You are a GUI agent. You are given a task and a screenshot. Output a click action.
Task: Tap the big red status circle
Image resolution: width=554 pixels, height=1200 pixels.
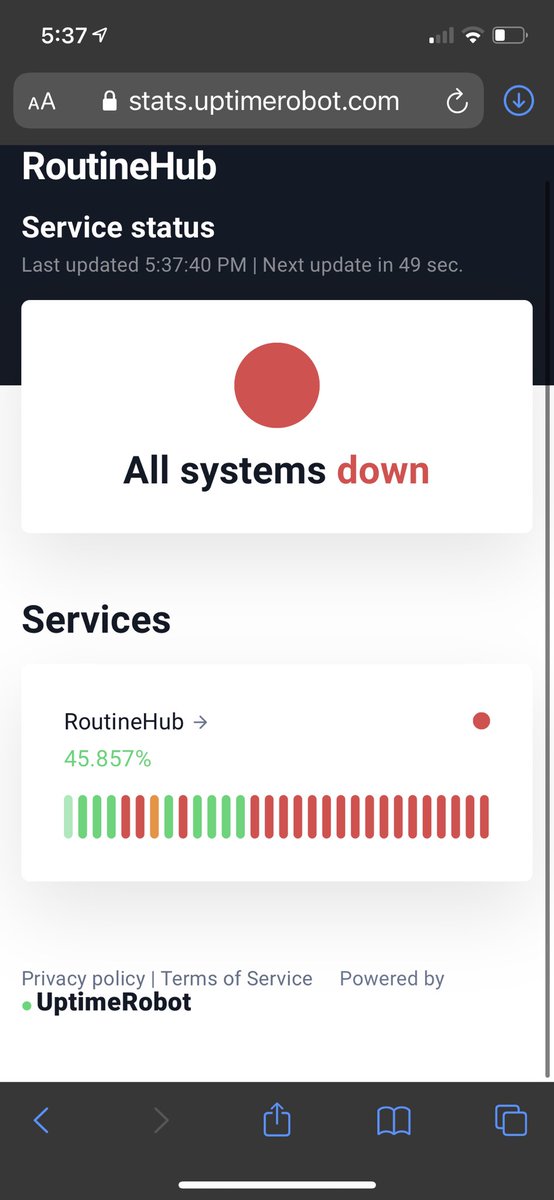277,385
